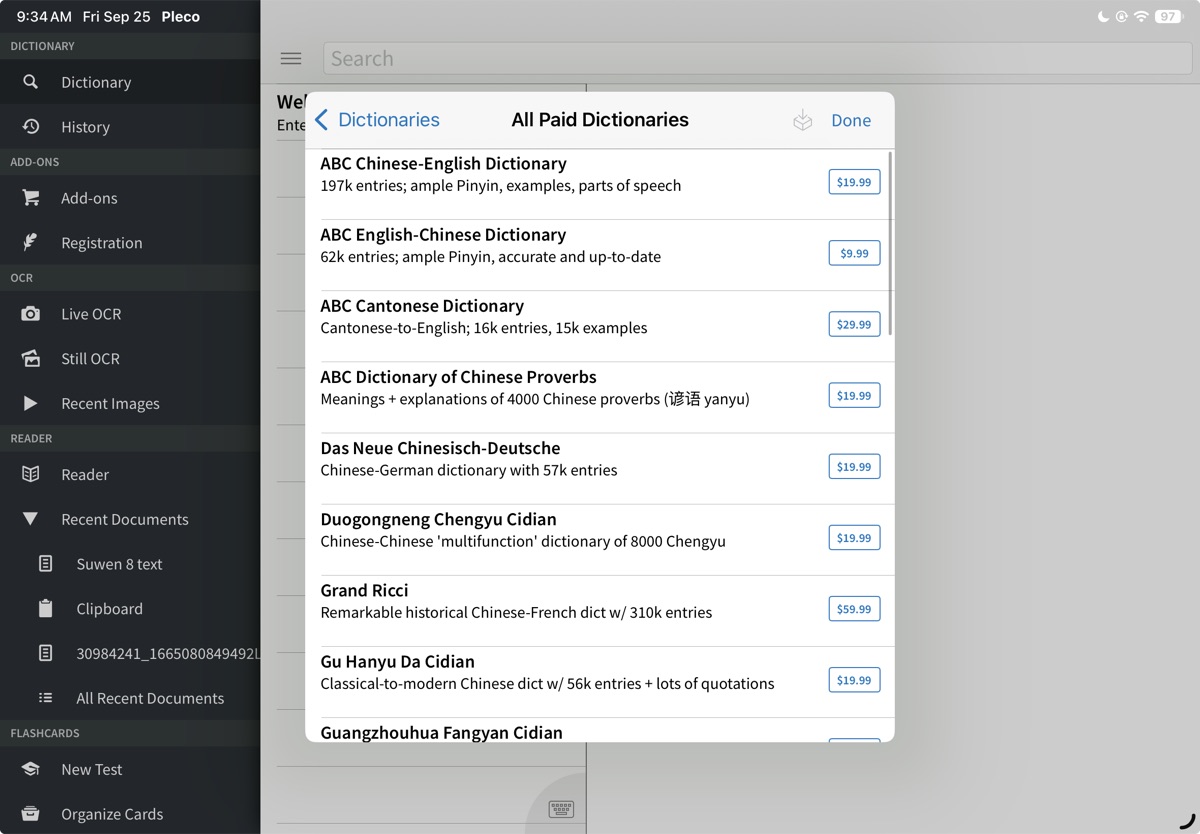Tap Done to close the dialog
The image size is (1200, 834).
[x=851, y=120]
